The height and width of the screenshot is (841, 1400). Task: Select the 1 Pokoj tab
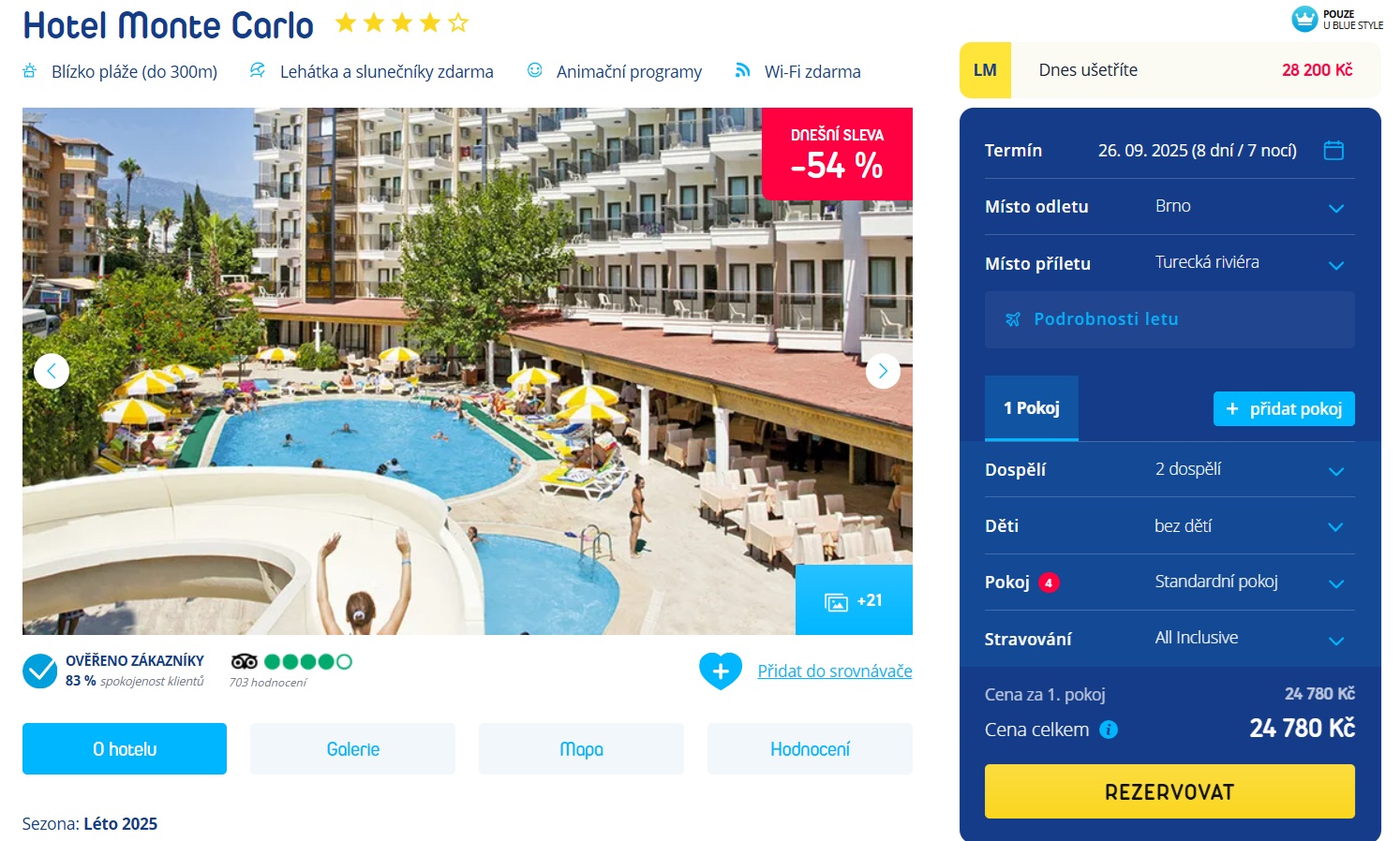click(x=1032, y=407)
